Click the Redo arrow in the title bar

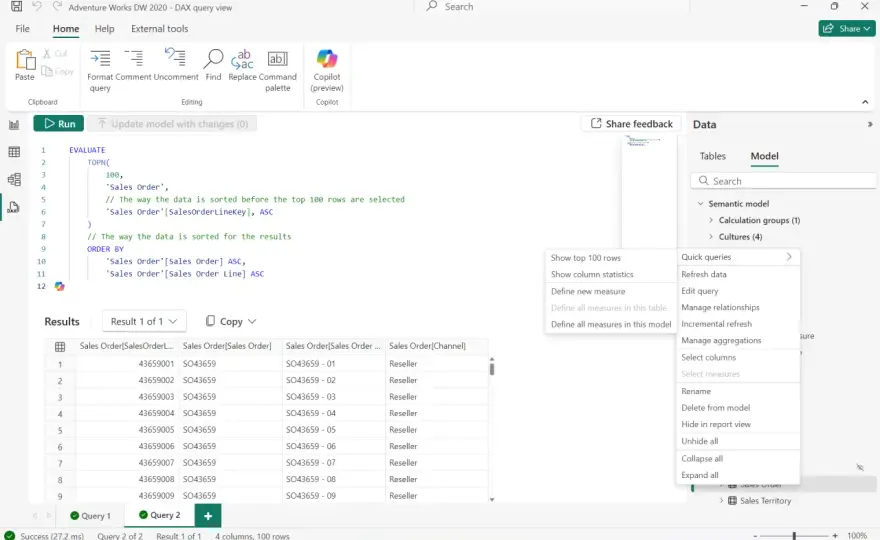click(57, 7)
